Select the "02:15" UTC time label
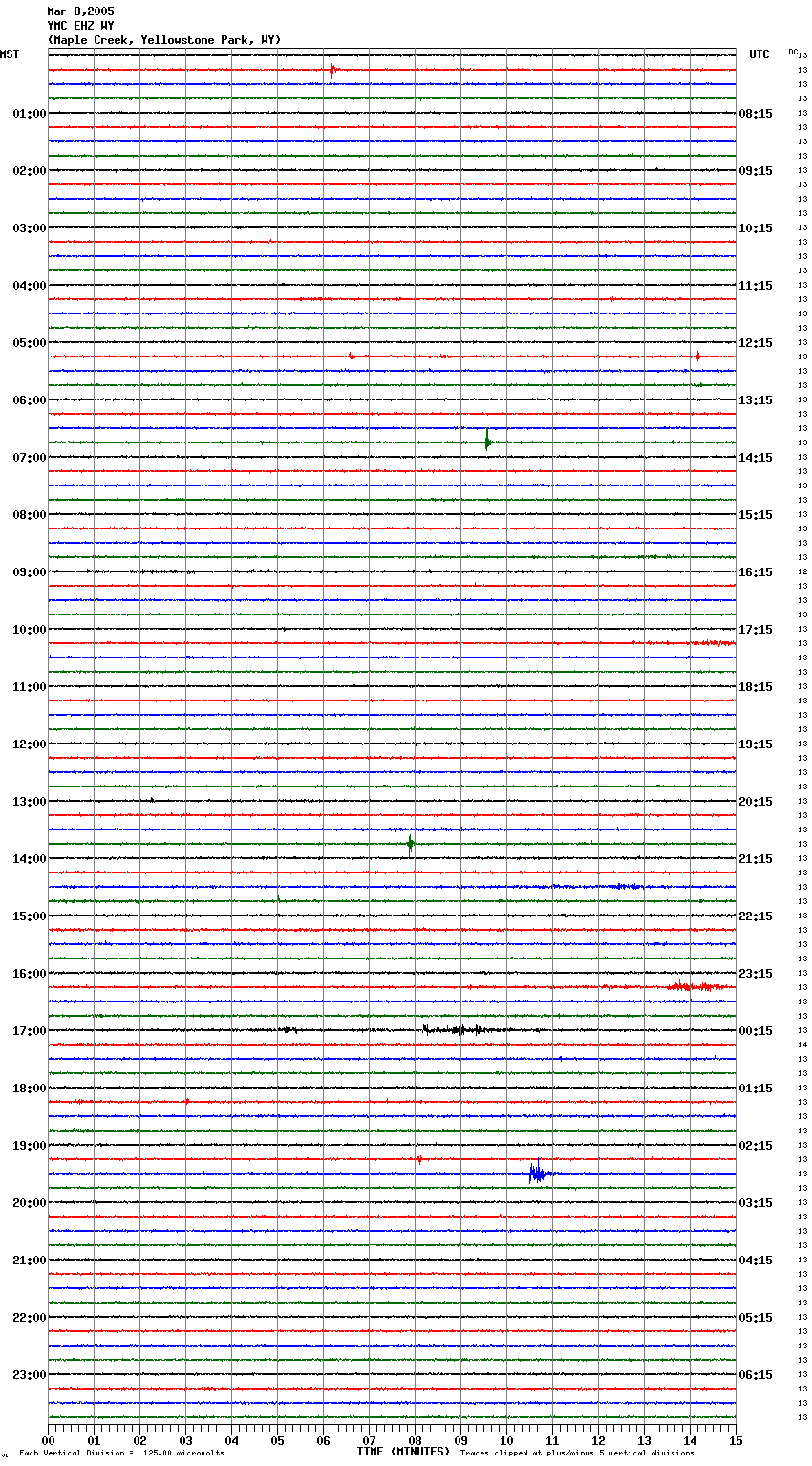Screen dimensions: 812x1466 tap(756, 1146)
